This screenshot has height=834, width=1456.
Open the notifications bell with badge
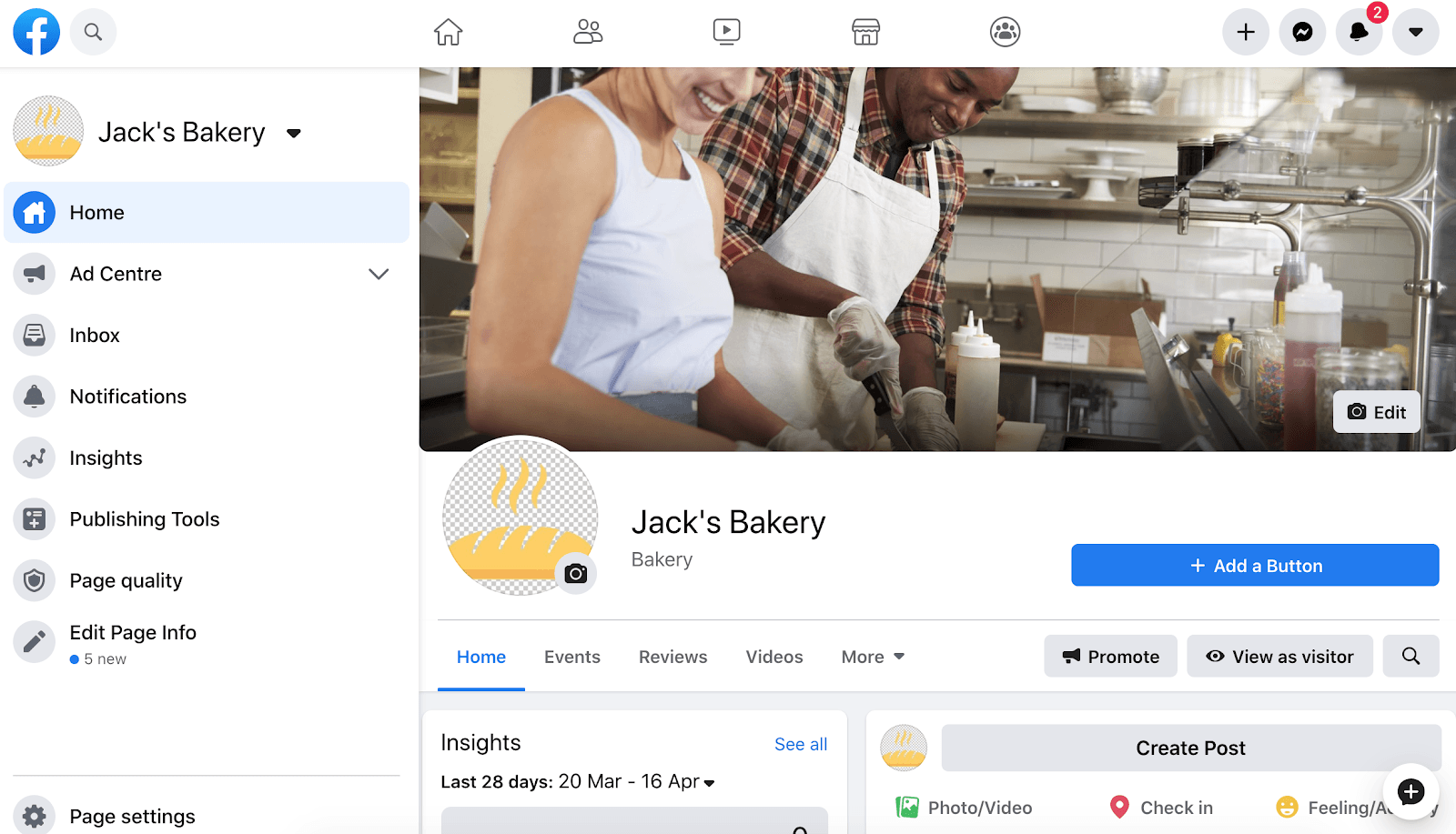point(1359,32)
